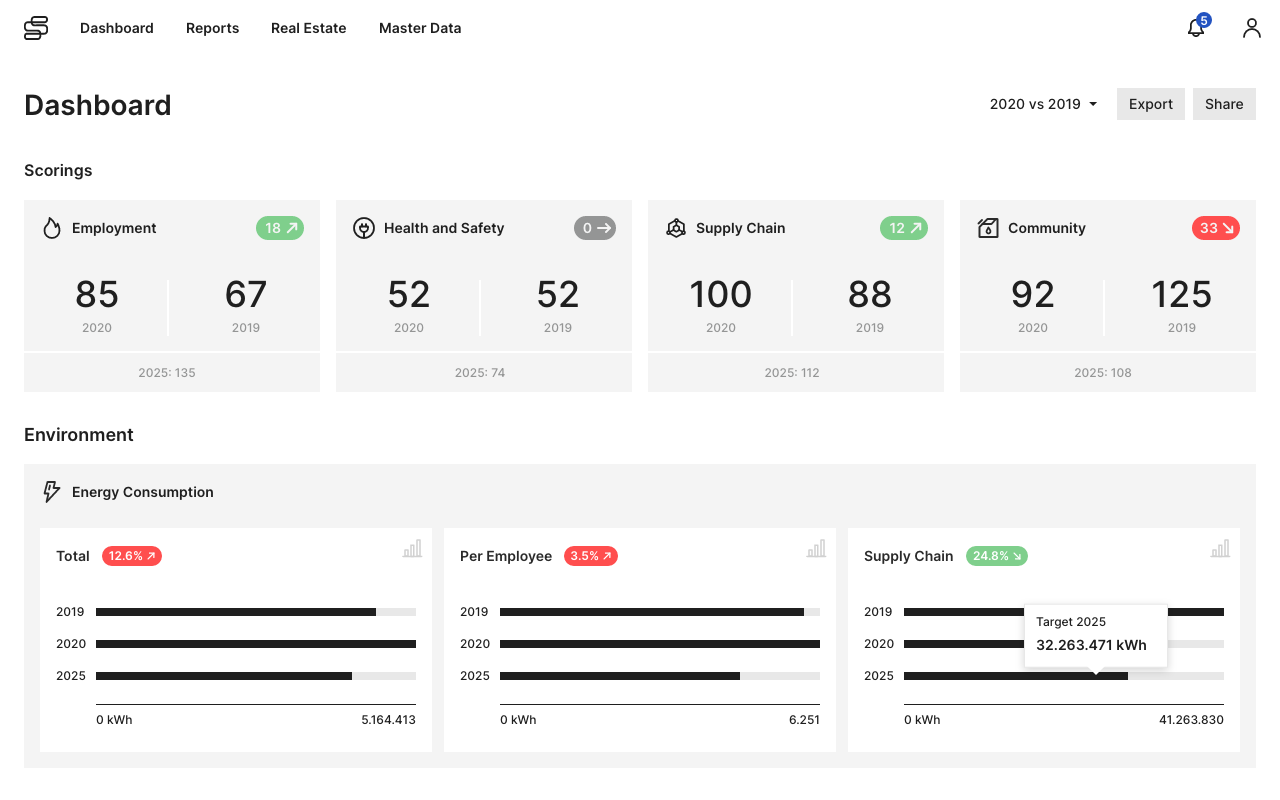Click the Employment flame icon

tap(52, 228)
